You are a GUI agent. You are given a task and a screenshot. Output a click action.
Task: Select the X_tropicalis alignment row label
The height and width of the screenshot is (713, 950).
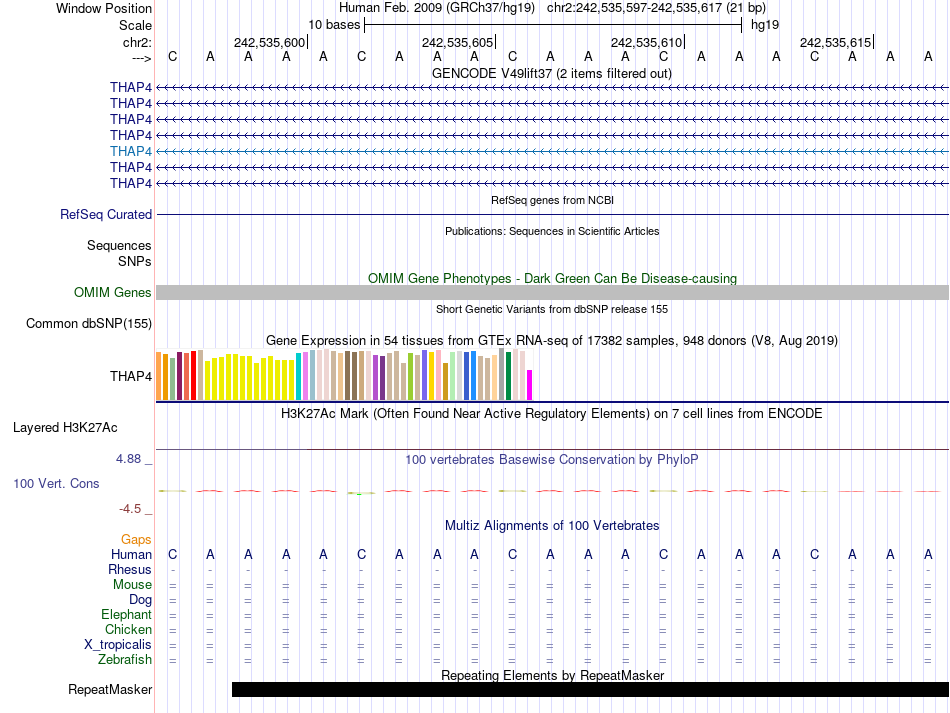[x=118, y=644]
